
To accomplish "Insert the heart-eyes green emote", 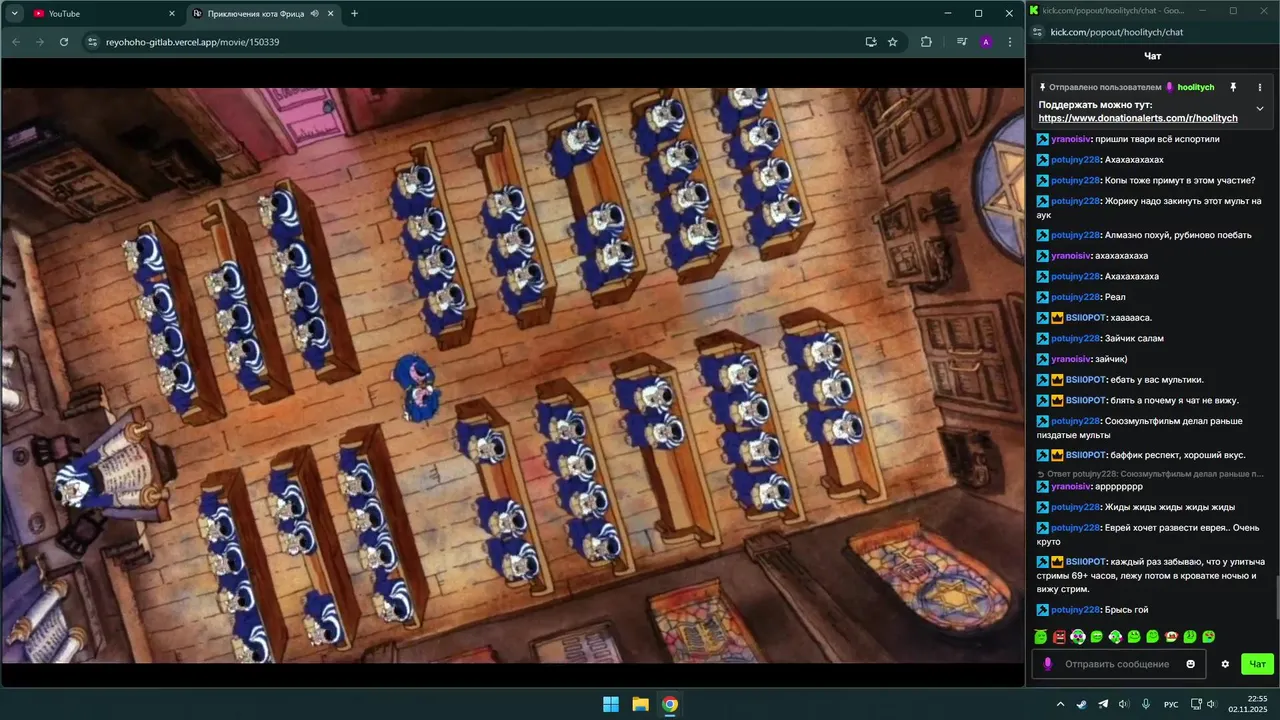I will pyautogui.click(x=1209, y=637).
